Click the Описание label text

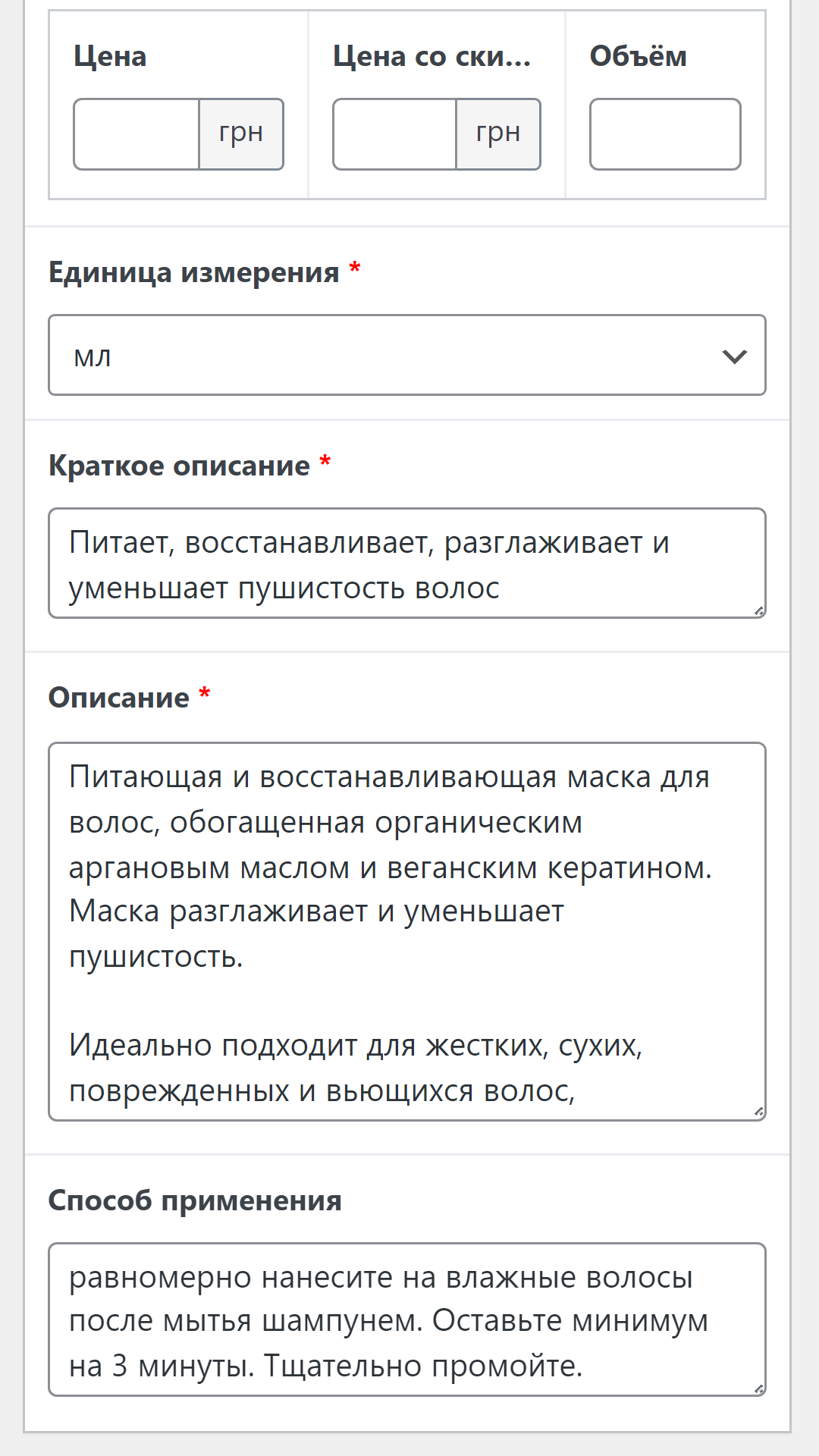tap(119, 698)
